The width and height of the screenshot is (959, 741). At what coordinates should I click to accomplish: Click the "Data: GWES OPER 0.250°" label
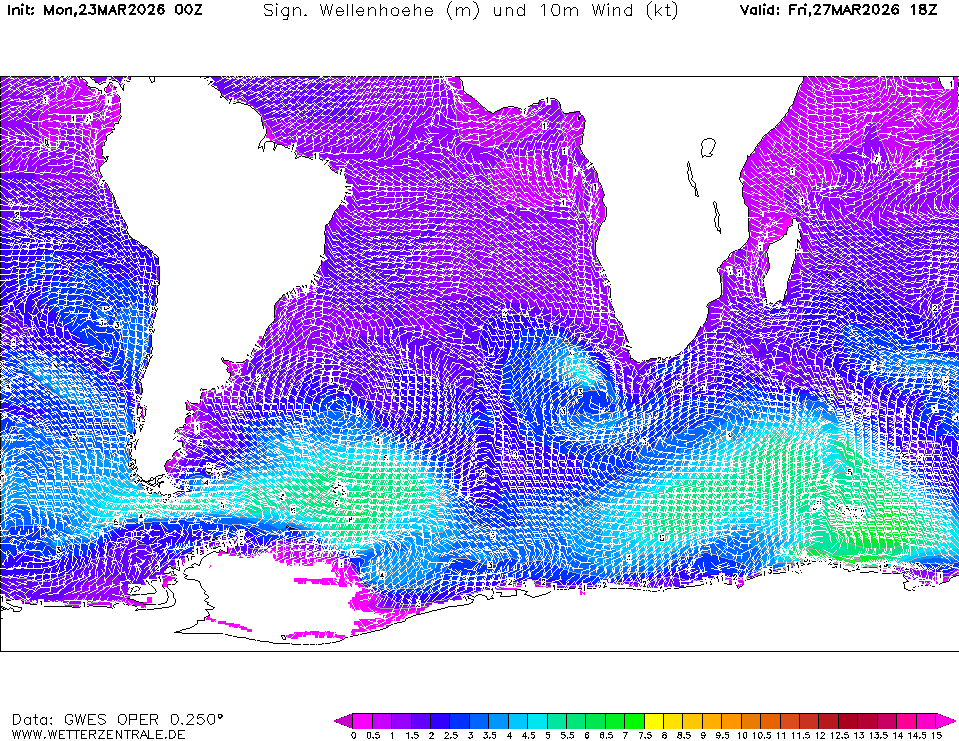click(117, 718)
